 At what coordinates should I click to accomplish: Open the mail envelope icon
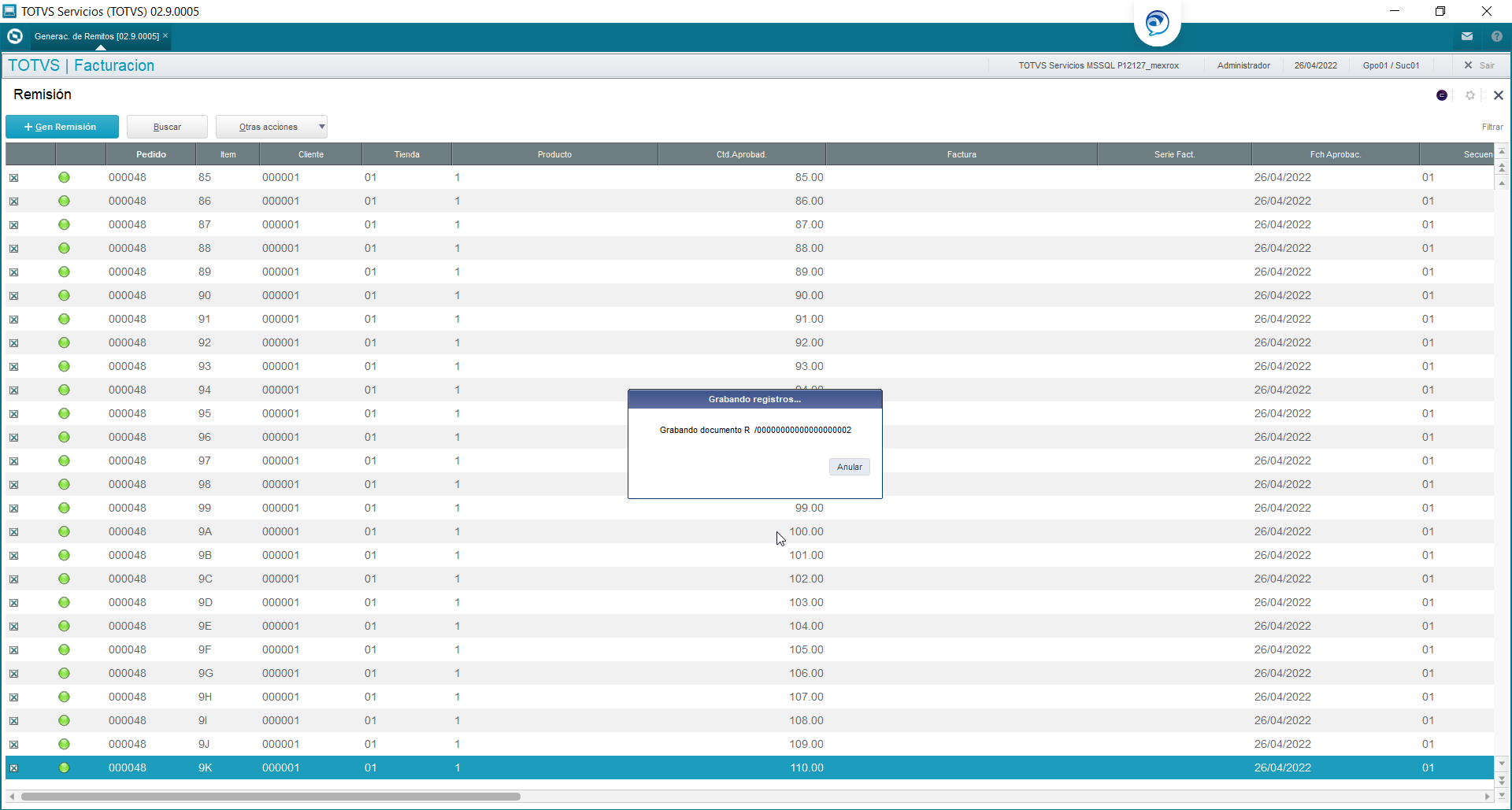[x=1467, y=36]
